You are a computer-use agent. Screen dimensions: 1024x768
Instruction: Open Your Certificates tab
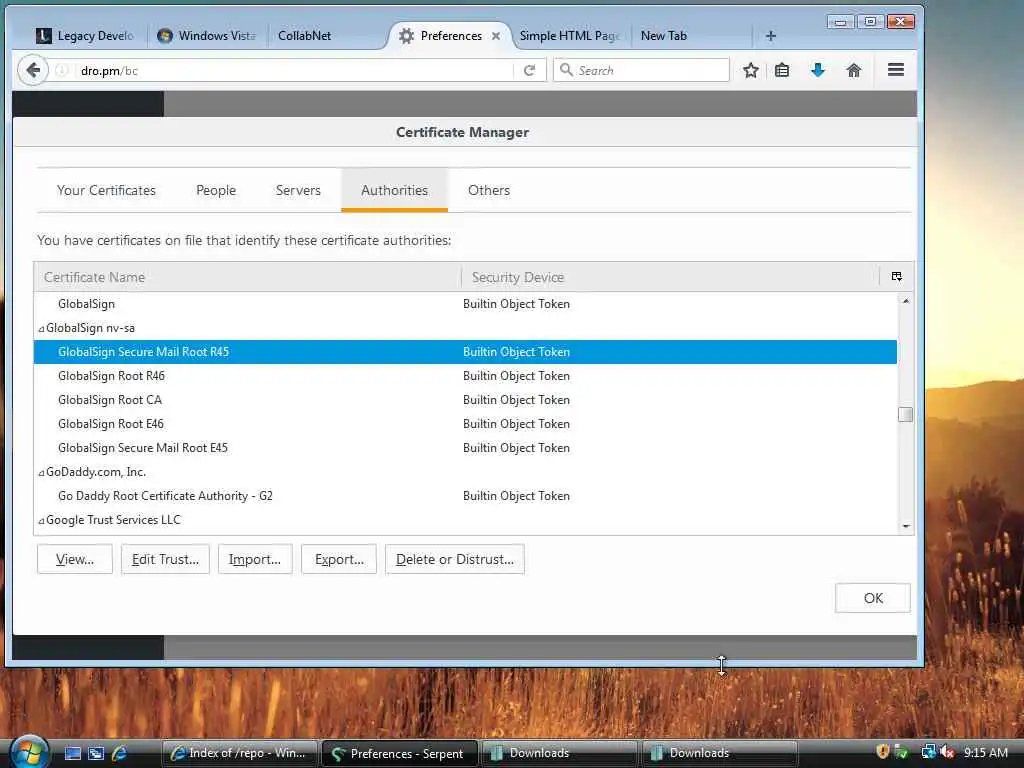[x=106, y=190]
